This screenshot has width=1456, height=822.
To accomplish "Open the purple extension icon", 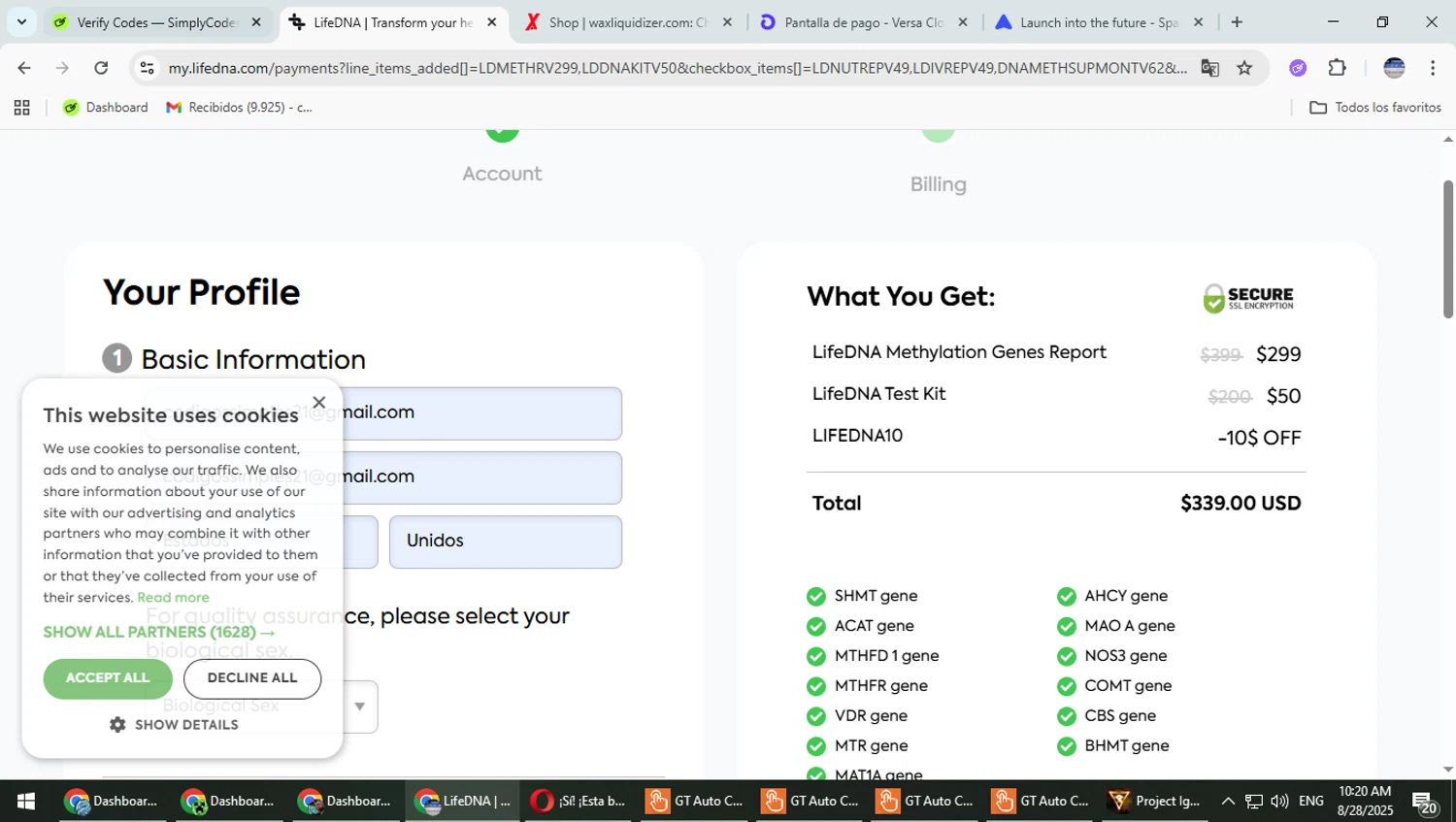I will [1298, 68].
